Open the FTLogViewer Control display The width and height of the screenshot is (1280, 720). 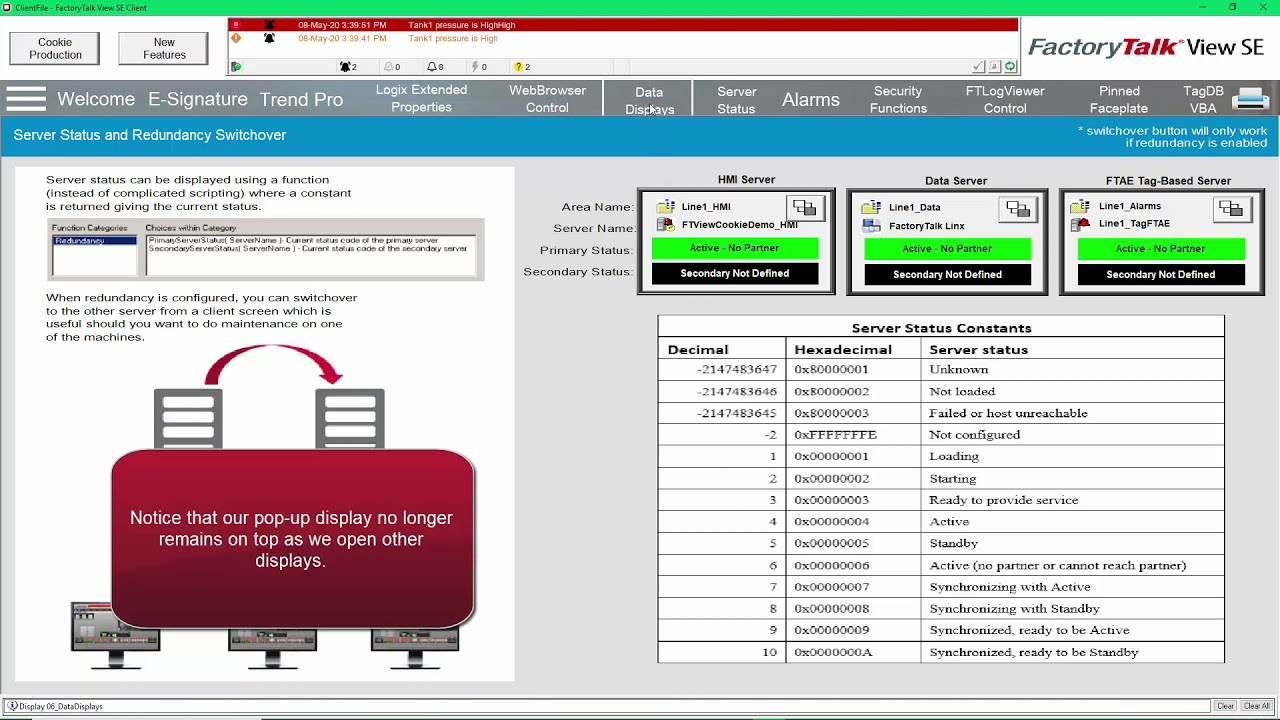1005,100
